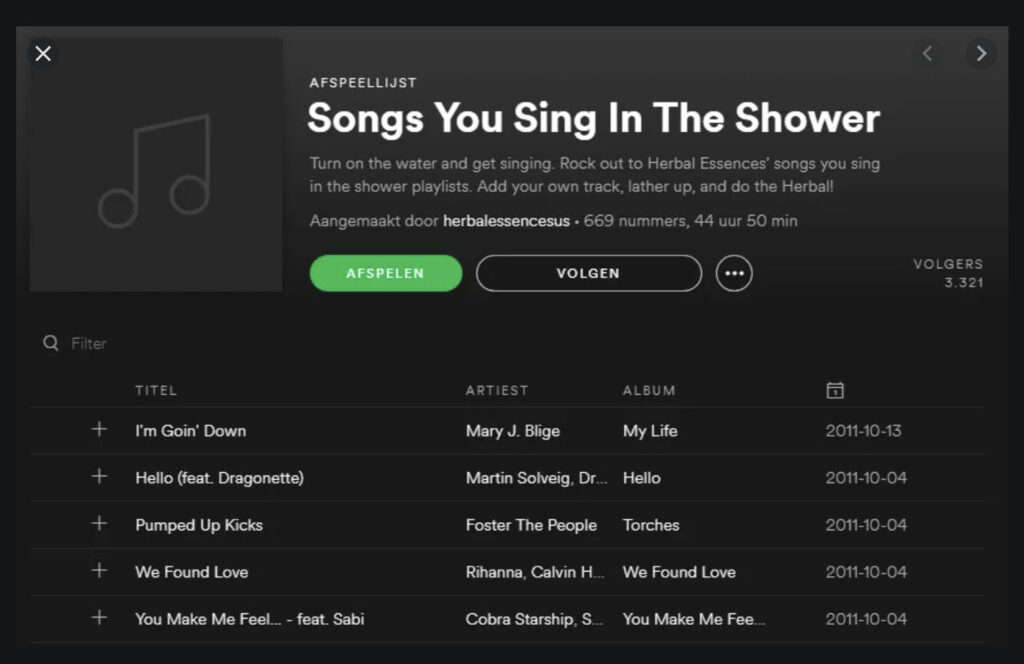Add You Make Me Feel with plus icon

99,618
